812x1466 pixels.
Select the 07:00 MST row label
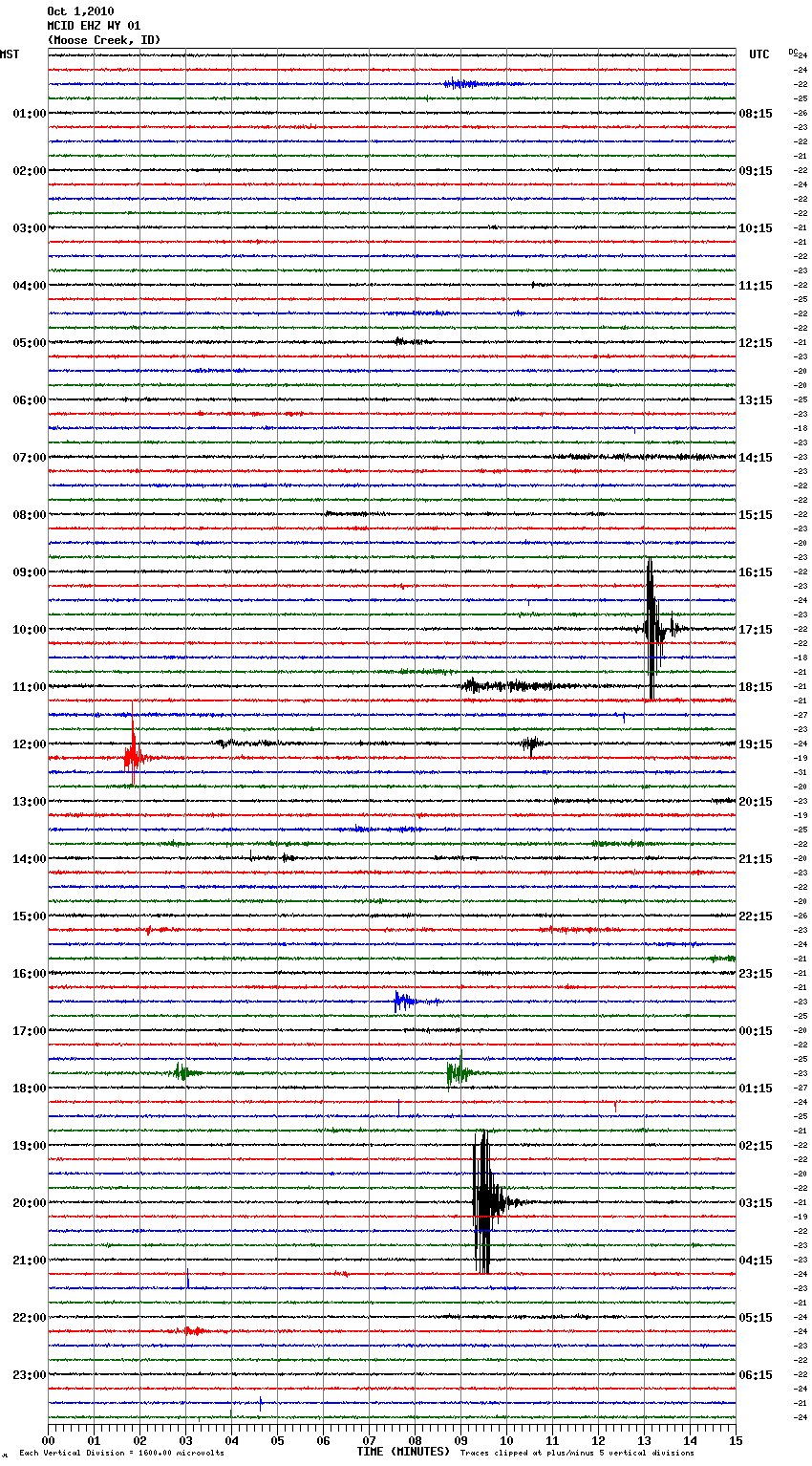click(x=29, y=458)
